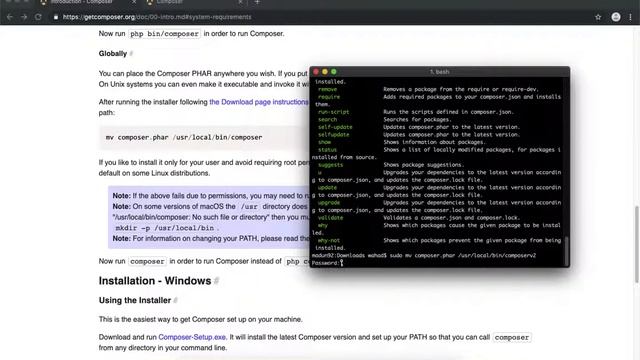Minimize the terminal with yellow button

point(325,72)
